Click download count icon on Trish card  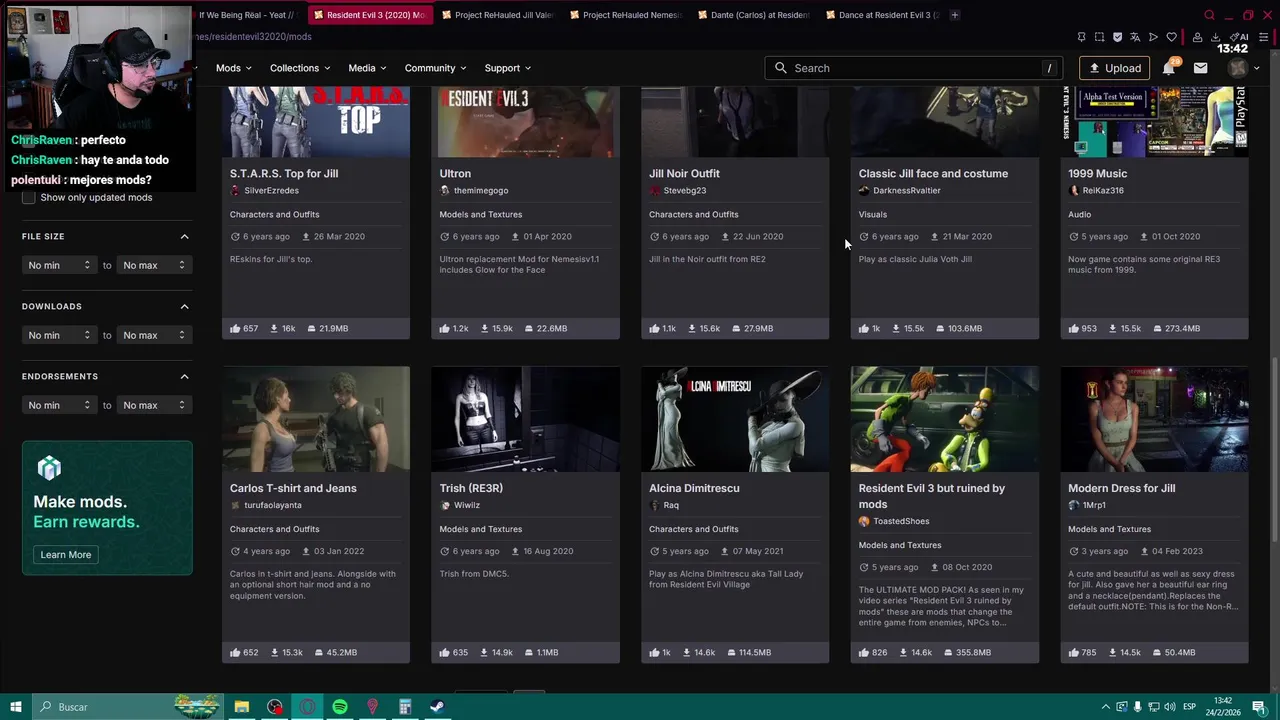[485, 652]
